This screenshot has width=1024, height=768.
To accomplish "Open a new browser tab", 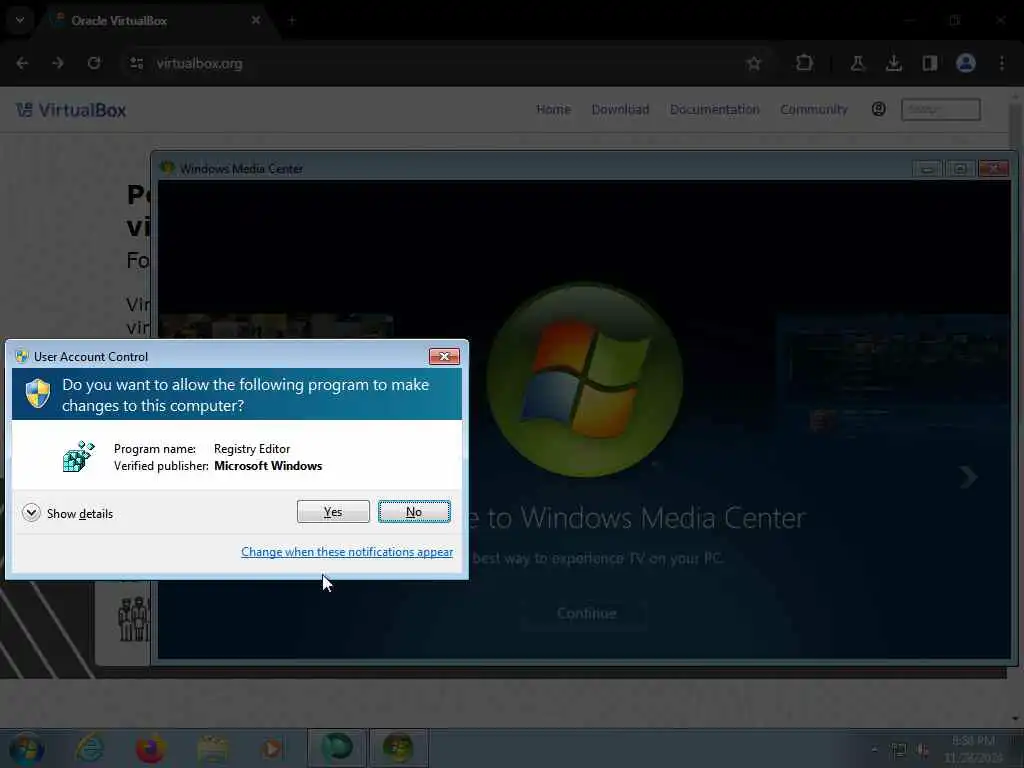I will click(x=292, y=20).
